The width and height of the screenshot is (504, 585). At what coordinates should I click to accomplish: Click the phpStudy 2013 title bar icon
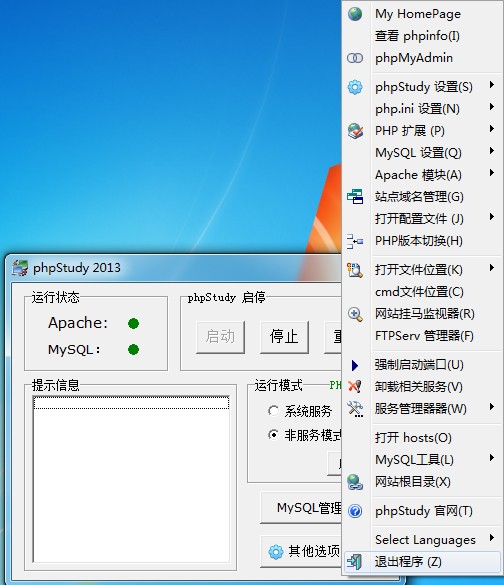[x=20, y=268]
